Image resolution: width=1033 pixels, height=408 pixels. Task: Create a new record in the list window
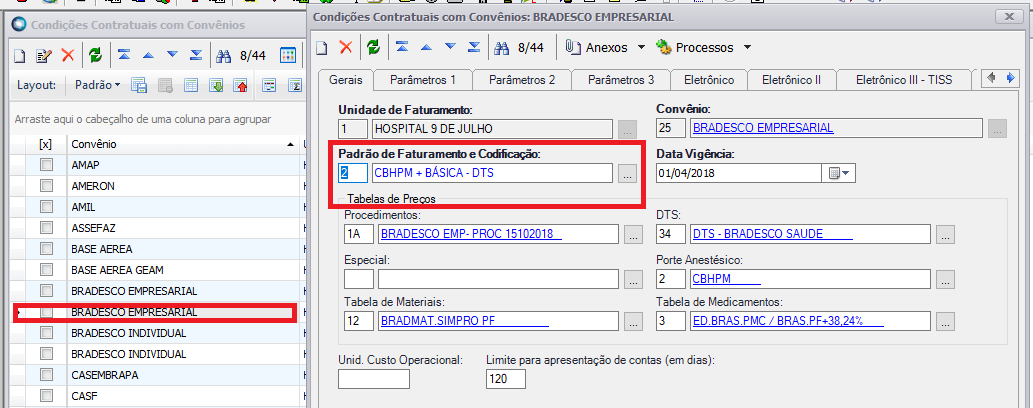pyautogui.click(x=20, y=55)
